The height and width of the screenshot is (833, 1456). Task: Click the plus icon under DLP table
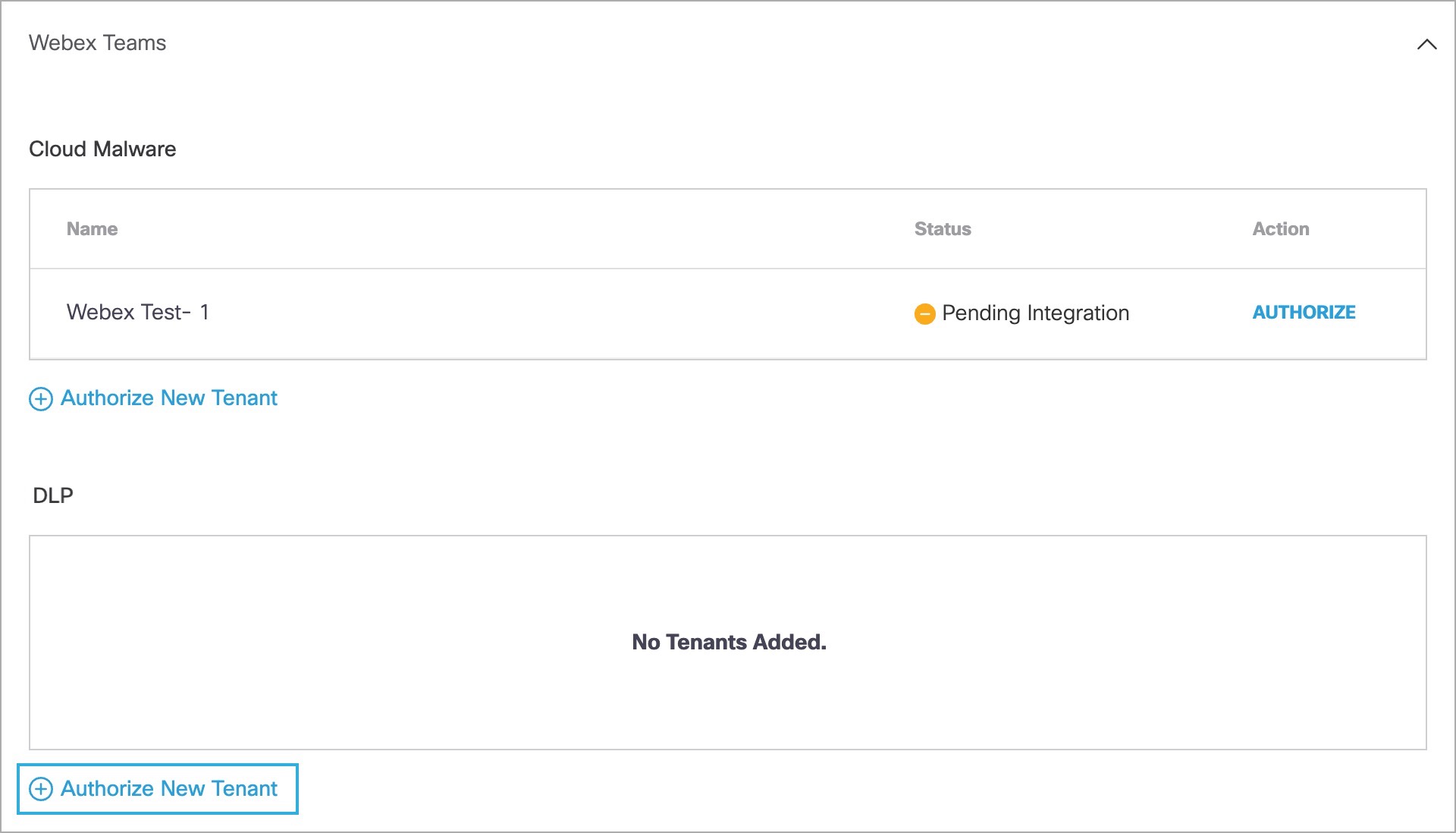click(41, 789)
